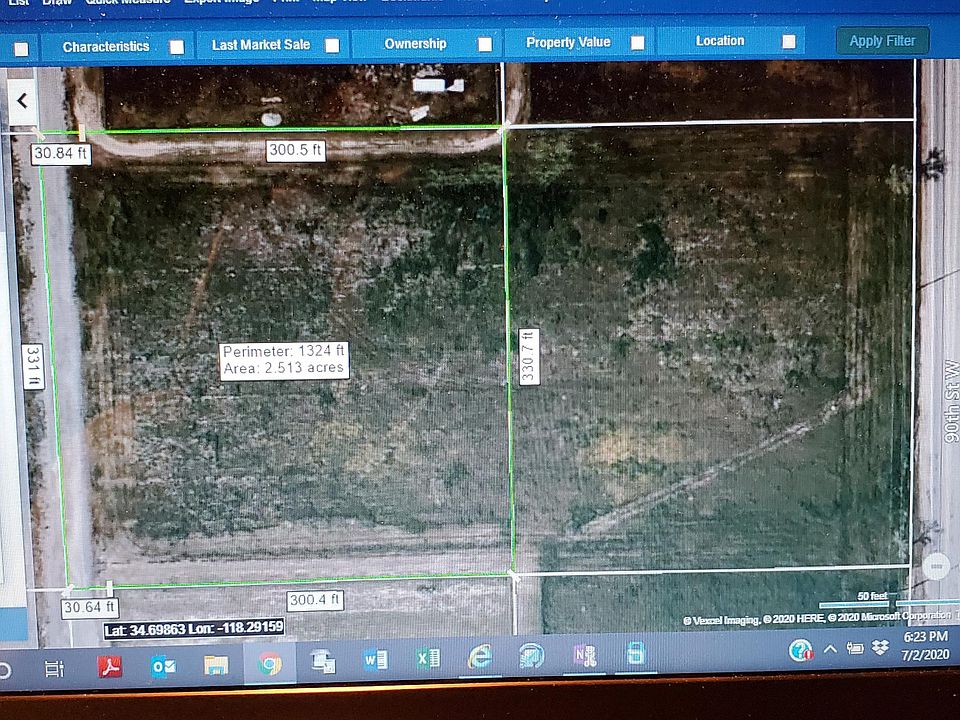960x720 pixels.
Task: Show hidden system tray icons
Action: (x=830, y=649)
